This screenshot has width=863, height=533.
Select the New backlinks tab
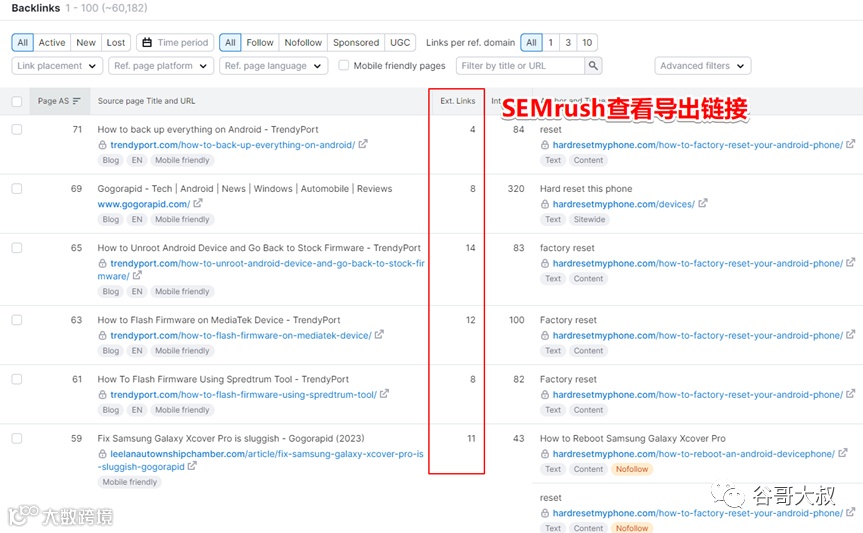pos(86,42)
